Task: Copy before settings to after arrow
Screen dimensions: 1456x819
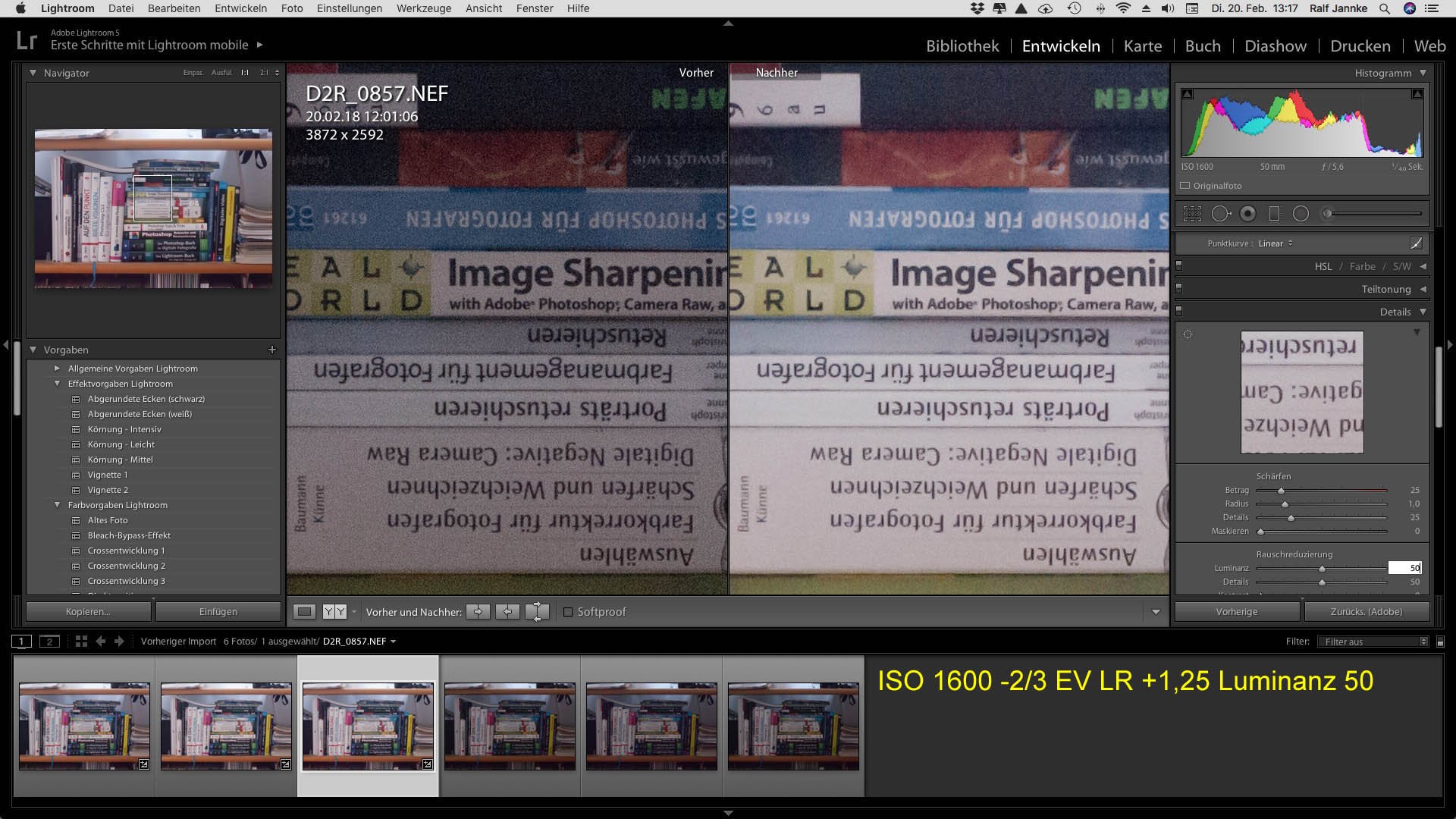Action: pyautogui.click(x=478, y=612)
